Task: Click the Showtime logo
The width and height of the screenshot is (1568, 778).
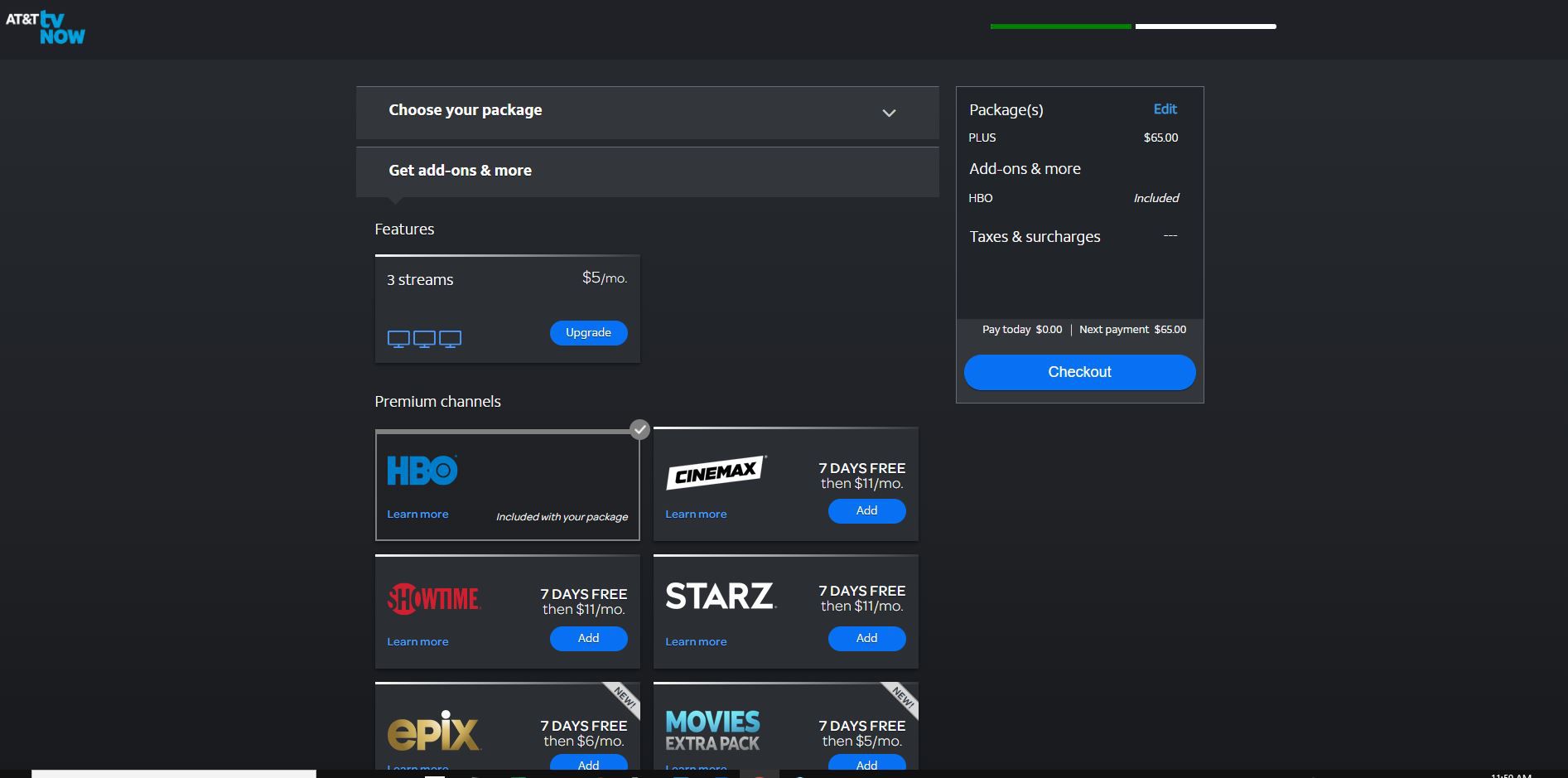Action: tap(434, 598)
